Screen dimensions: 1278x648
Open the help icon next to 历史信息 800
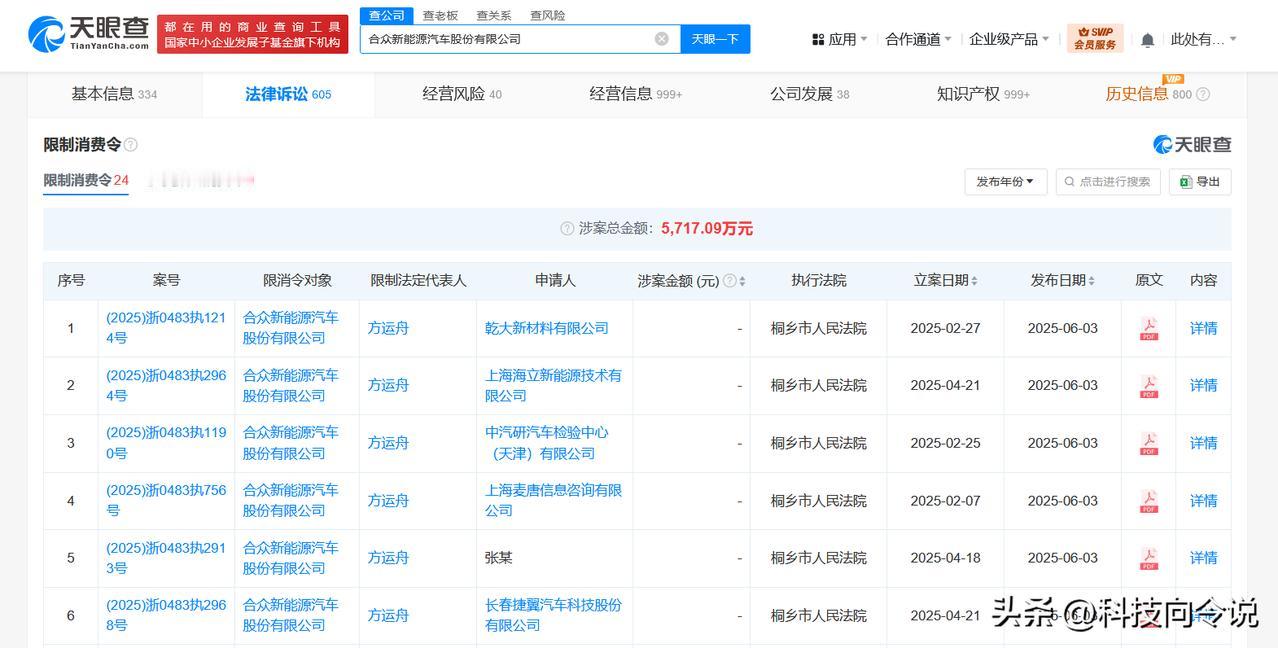(x=1203, y=94)
